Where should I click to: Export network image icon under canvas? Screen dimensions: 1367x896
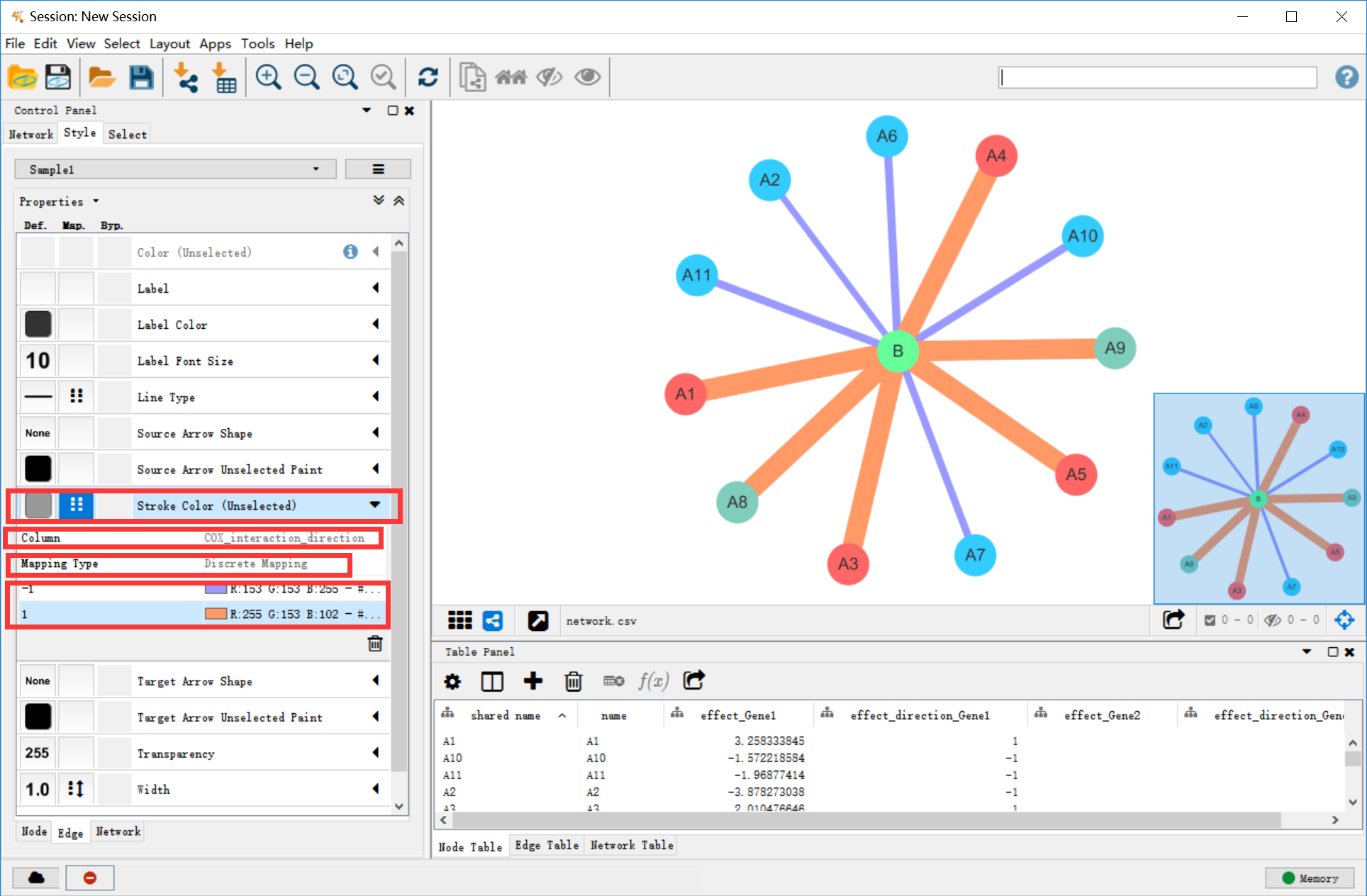point(1173,620)
